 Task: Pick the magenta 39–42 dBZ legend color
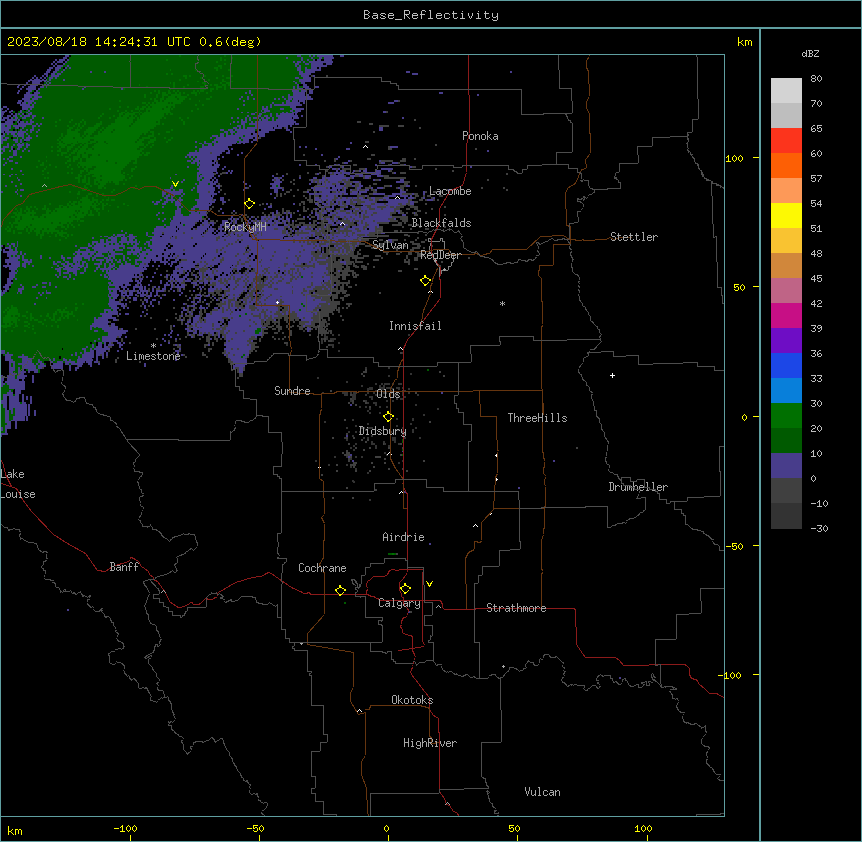coord(786,315)
